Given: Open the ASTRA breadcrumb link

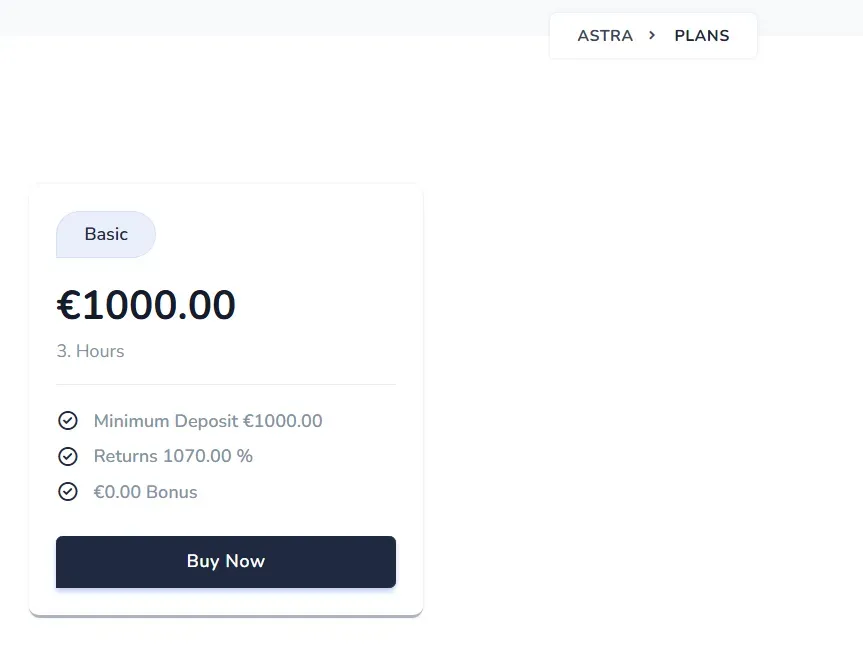Looking at the screenshot, I should click(x=604, y=35).
